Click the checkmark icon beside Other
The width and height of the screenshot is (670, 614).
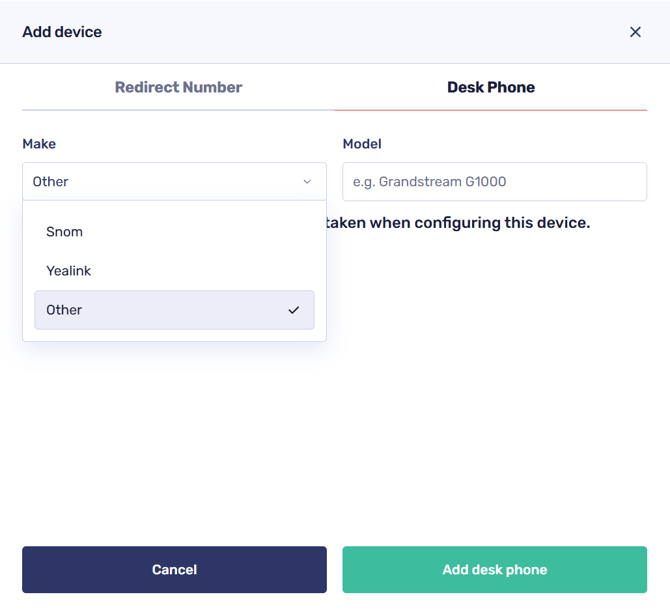coord(293,310)
